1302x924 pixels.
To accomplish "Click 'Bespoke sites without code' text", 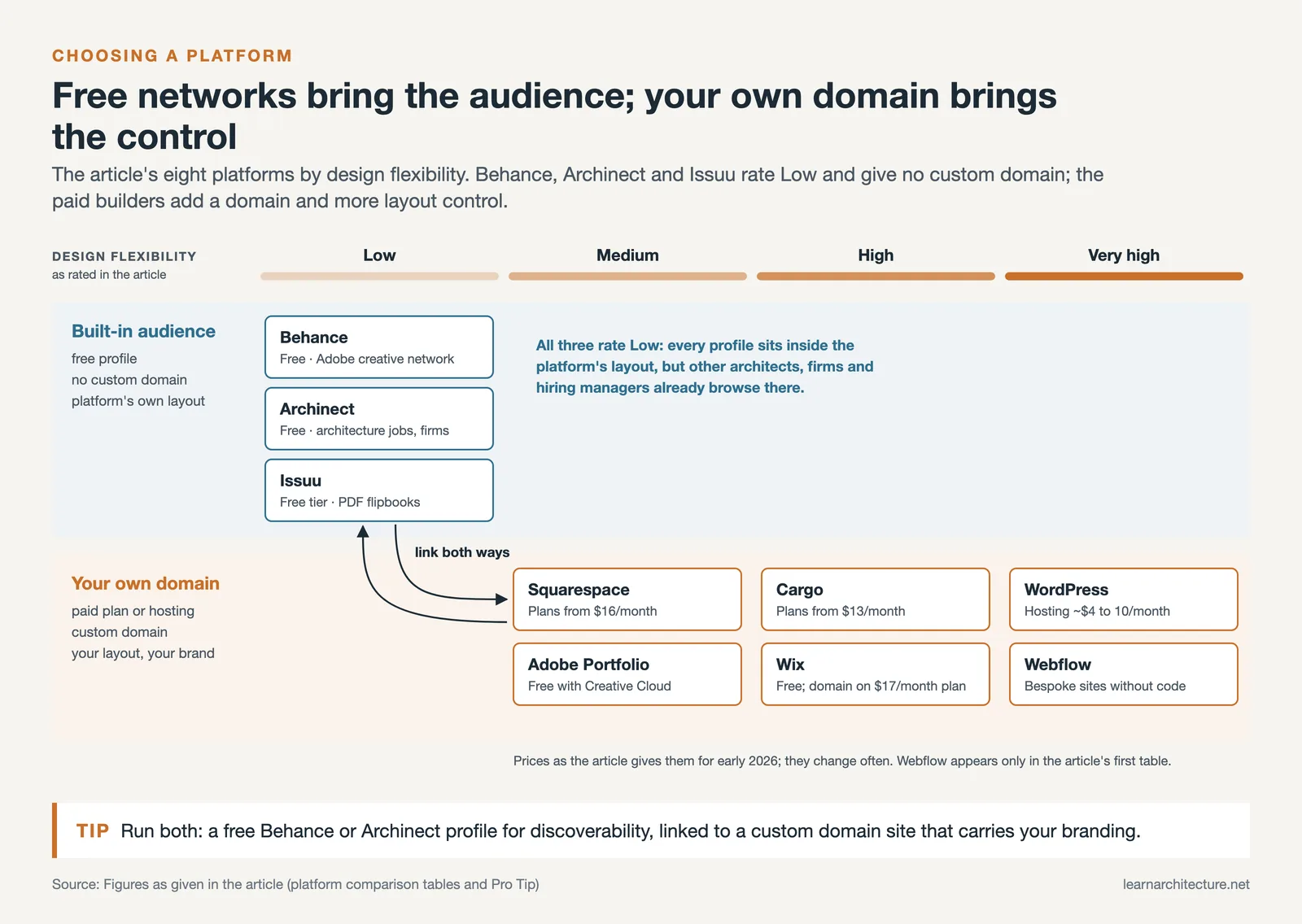I will 1105,686.
